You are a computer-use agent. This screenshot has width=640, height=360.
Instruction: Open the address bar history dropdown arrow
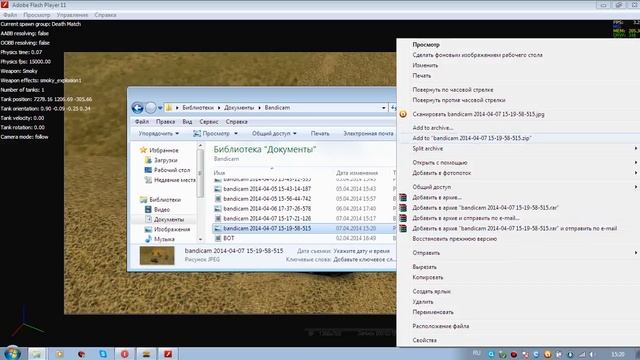click(384, 108)
